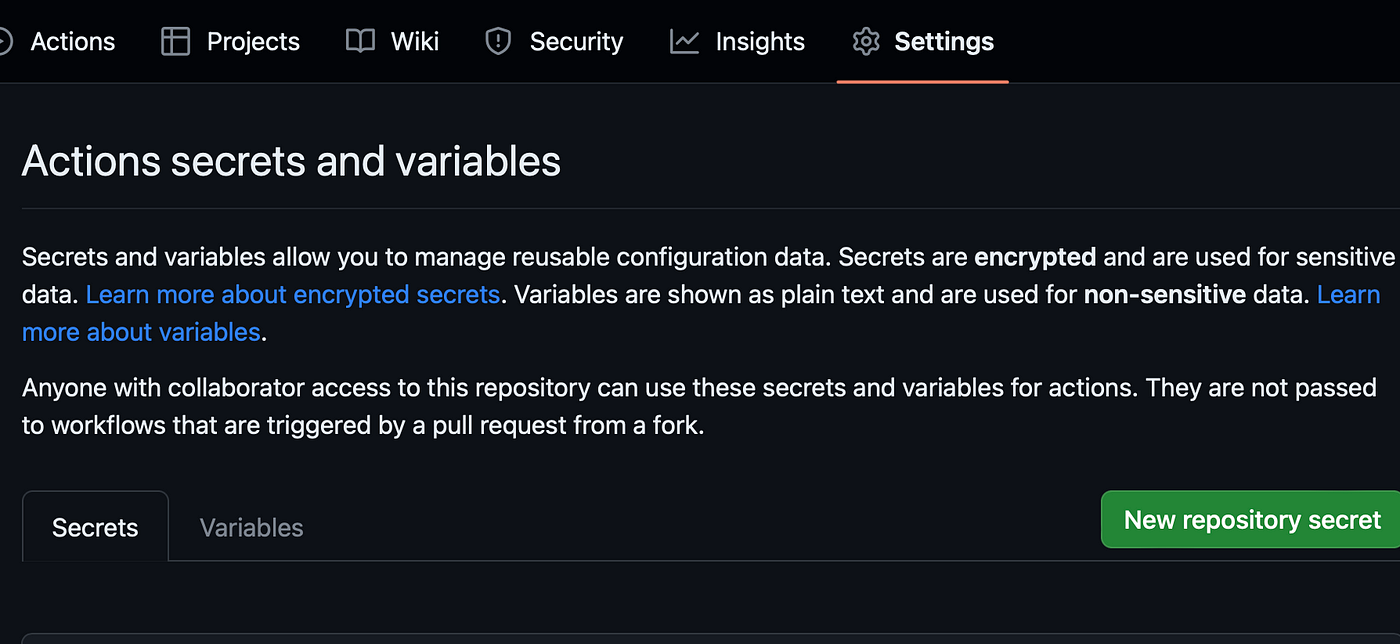The height and width of the screenshot is (644, 1400).
Task: Switch to the Security tab label
Action: pos(576,42)
